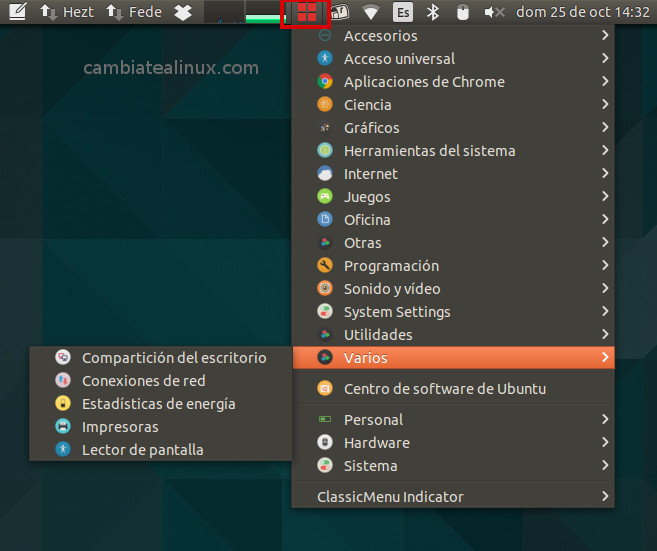Click the Impresoras printer icon

click(63, 427)
